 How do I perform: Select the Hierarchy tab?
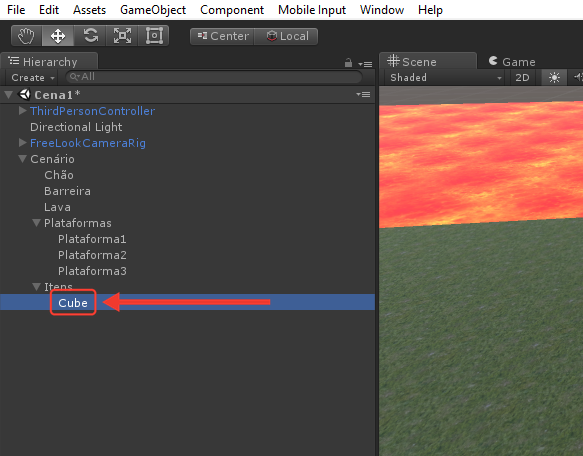(49, 61)
